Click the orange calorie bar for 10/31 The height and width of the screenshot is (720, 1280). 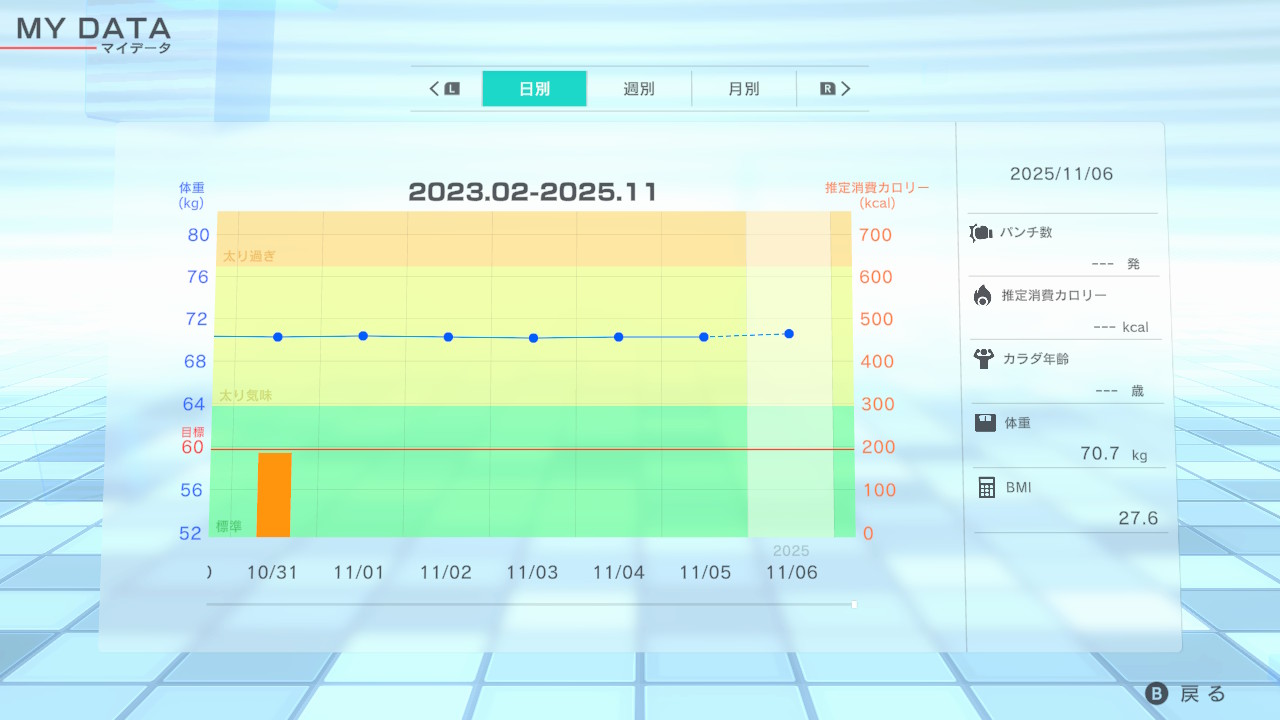pyautogui.click(x=274, y=495)
